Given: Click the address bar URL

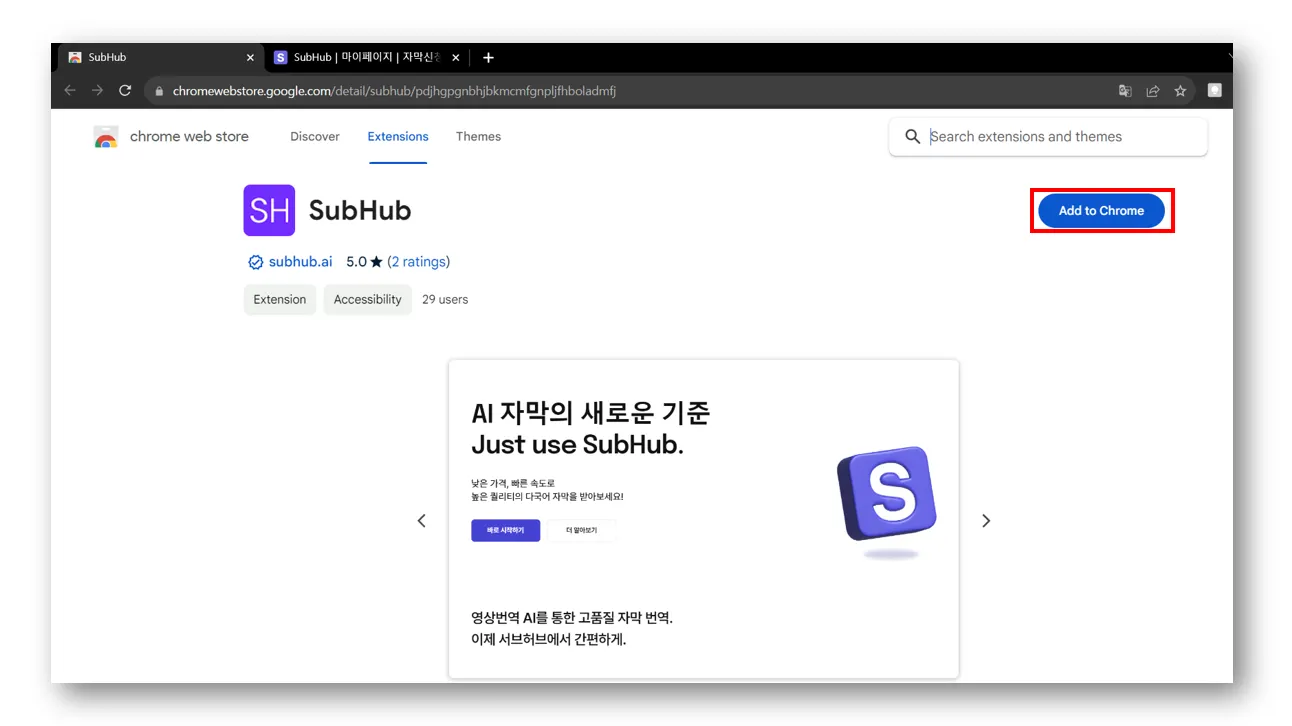Looking at the screenshot, I should (394, 91).
